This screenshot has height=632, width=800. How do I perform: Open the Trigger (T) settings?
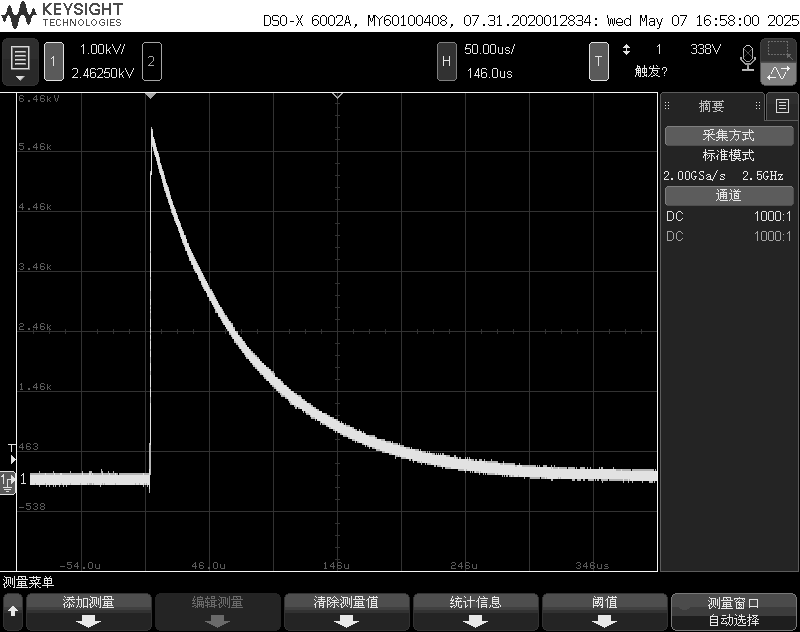(598, 62)
